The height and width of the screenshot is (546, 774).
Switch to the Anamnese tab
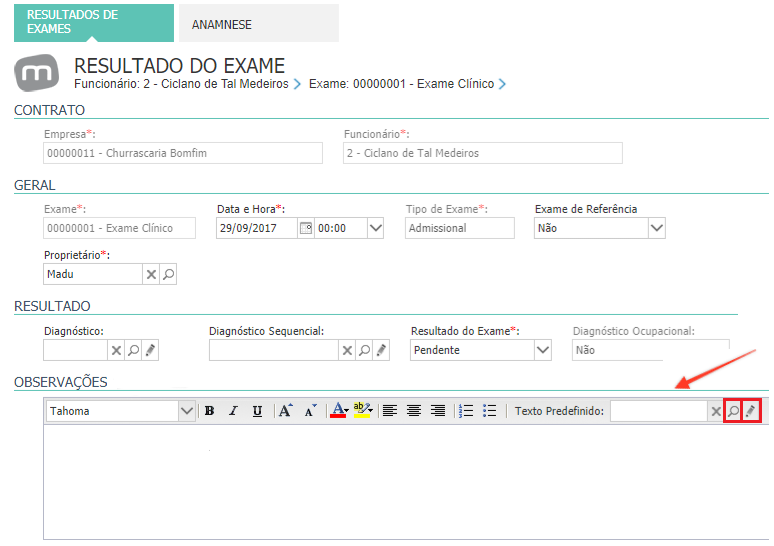click(259, 23)
